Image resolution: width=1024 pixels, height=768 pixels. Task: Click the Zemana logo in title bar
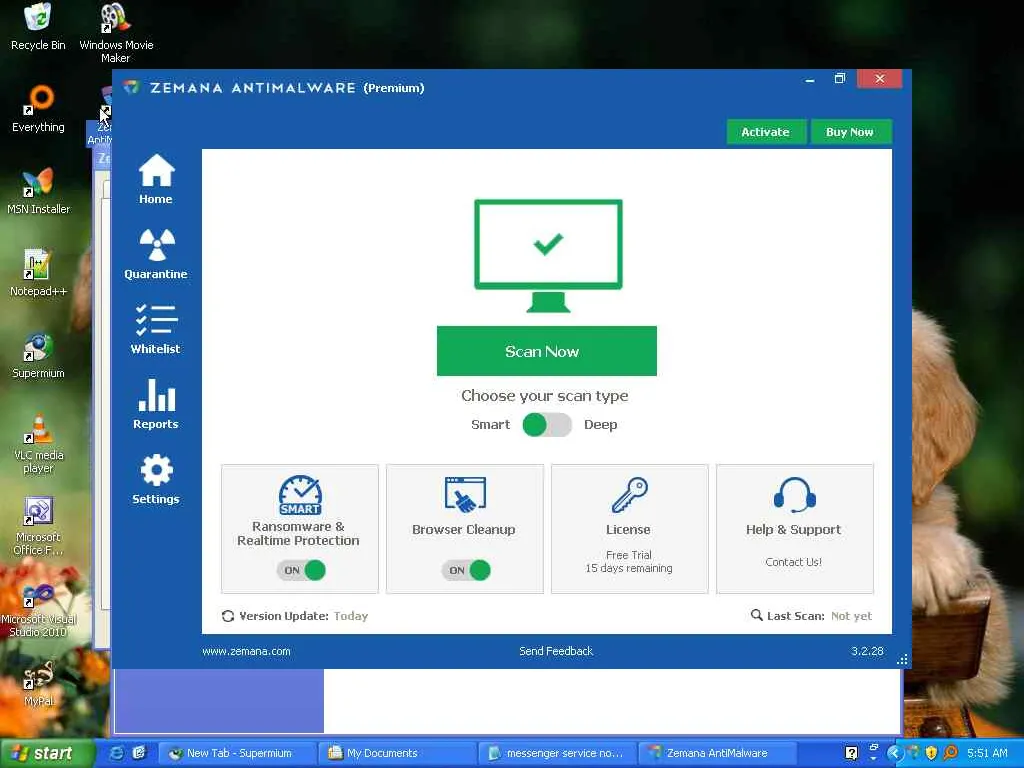point(133,88)
